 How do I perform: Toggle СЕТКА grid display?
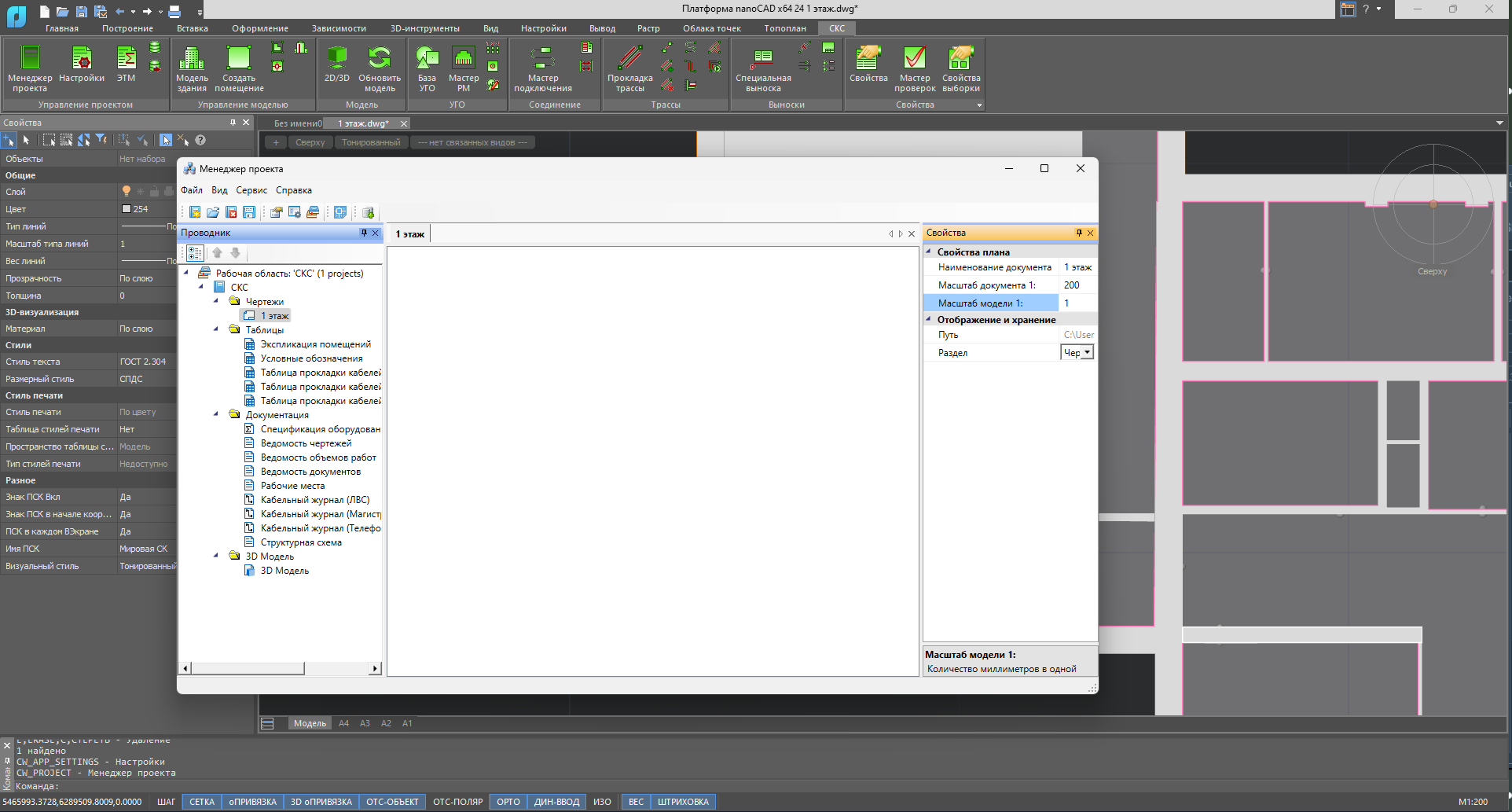click(x=202, y=802)
